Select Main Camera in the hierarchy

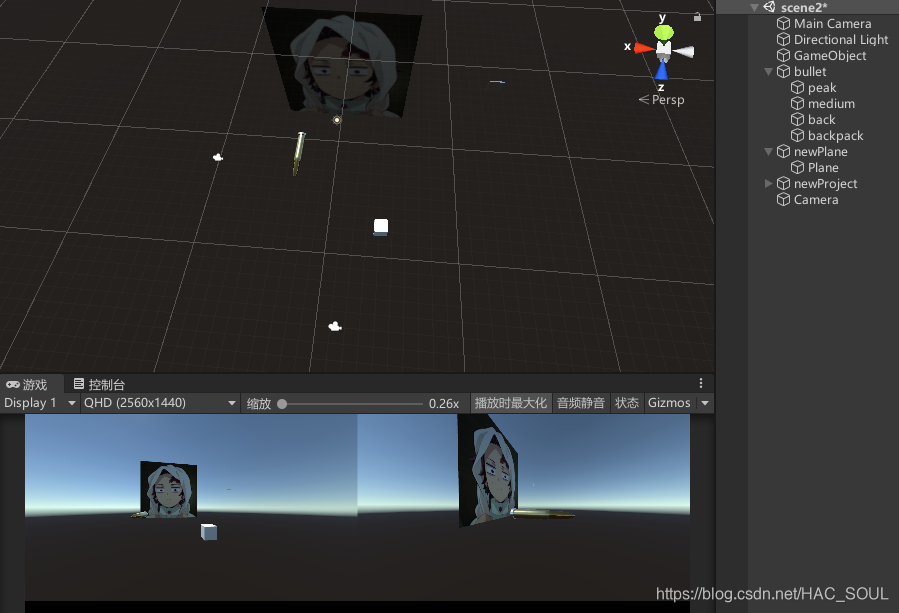832,24
